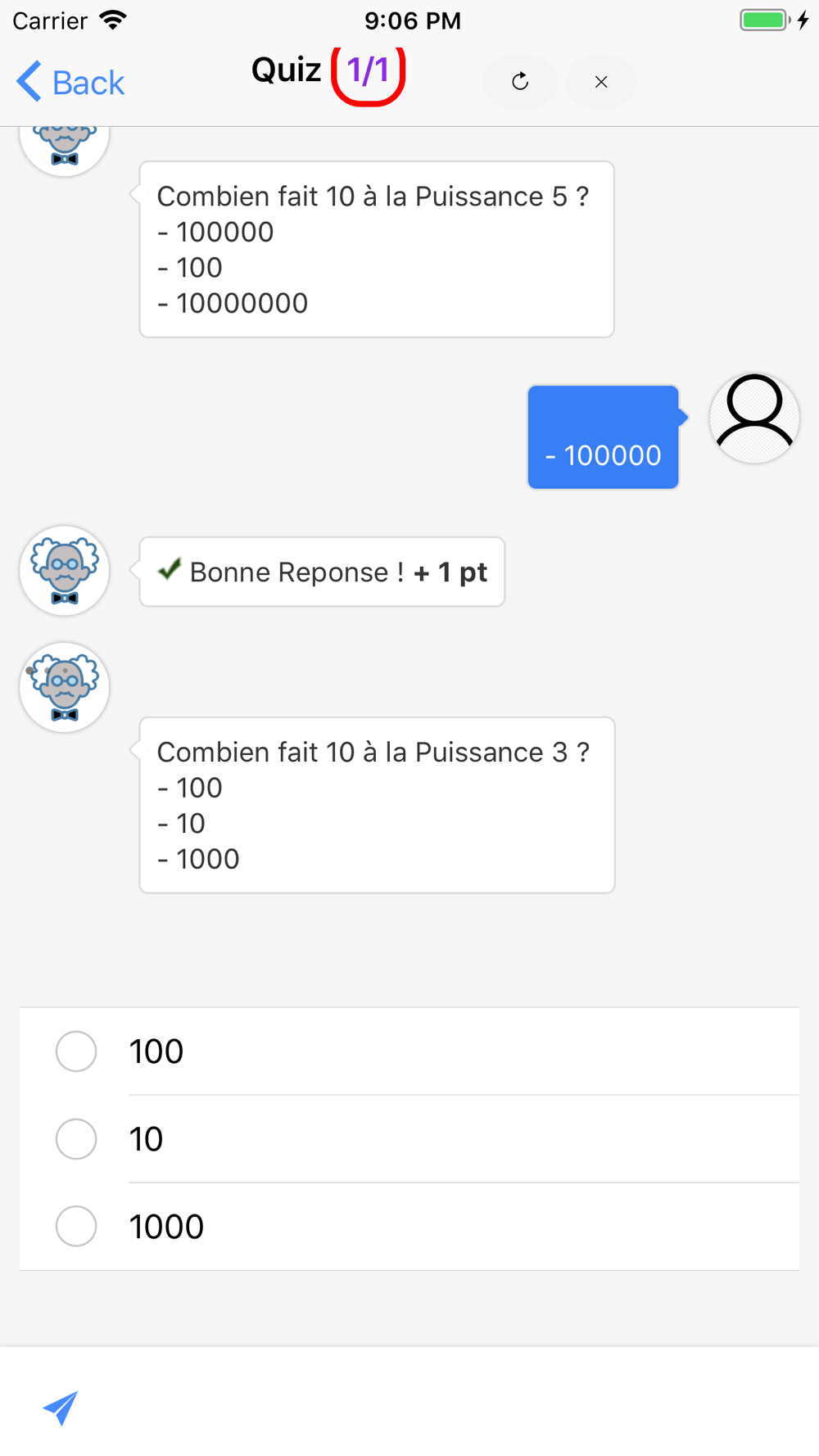The height and width of the screenshot is (1456, 819).
Task: Select the 10 answer radio button
Action: point(76,1139)
